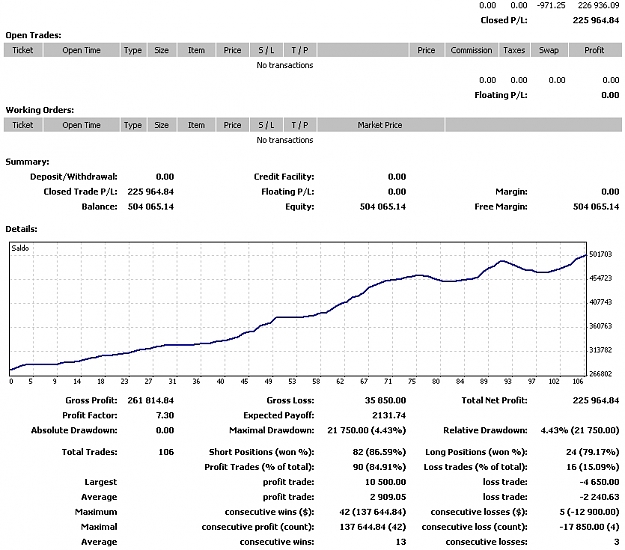Click the Profit column header
The height and width of the screenshot is (550, 625).
594,50
